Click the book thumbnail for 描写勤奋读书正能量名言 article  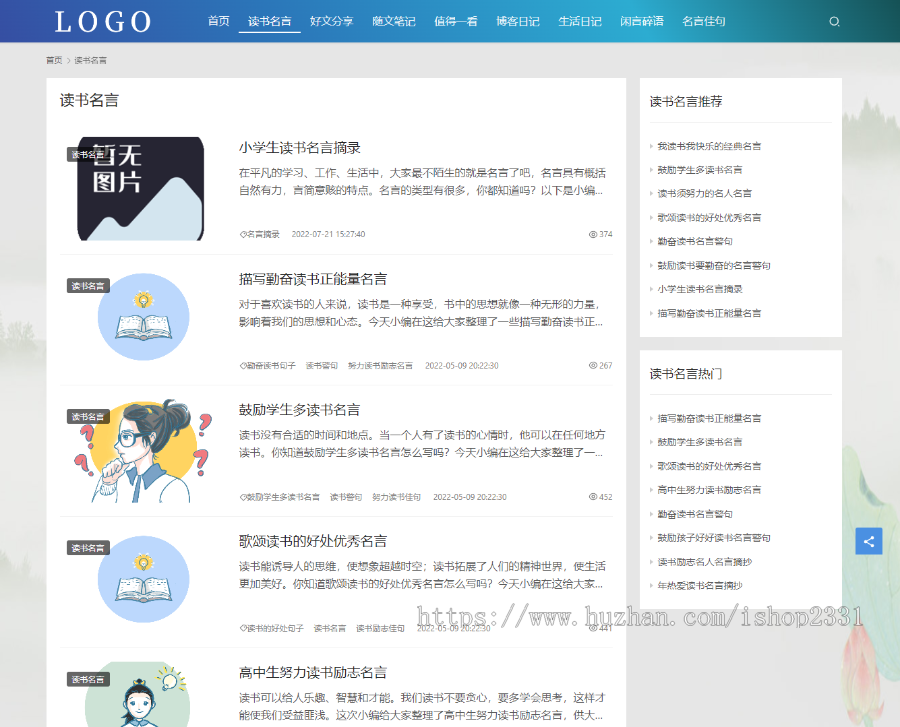click(143, 317)
